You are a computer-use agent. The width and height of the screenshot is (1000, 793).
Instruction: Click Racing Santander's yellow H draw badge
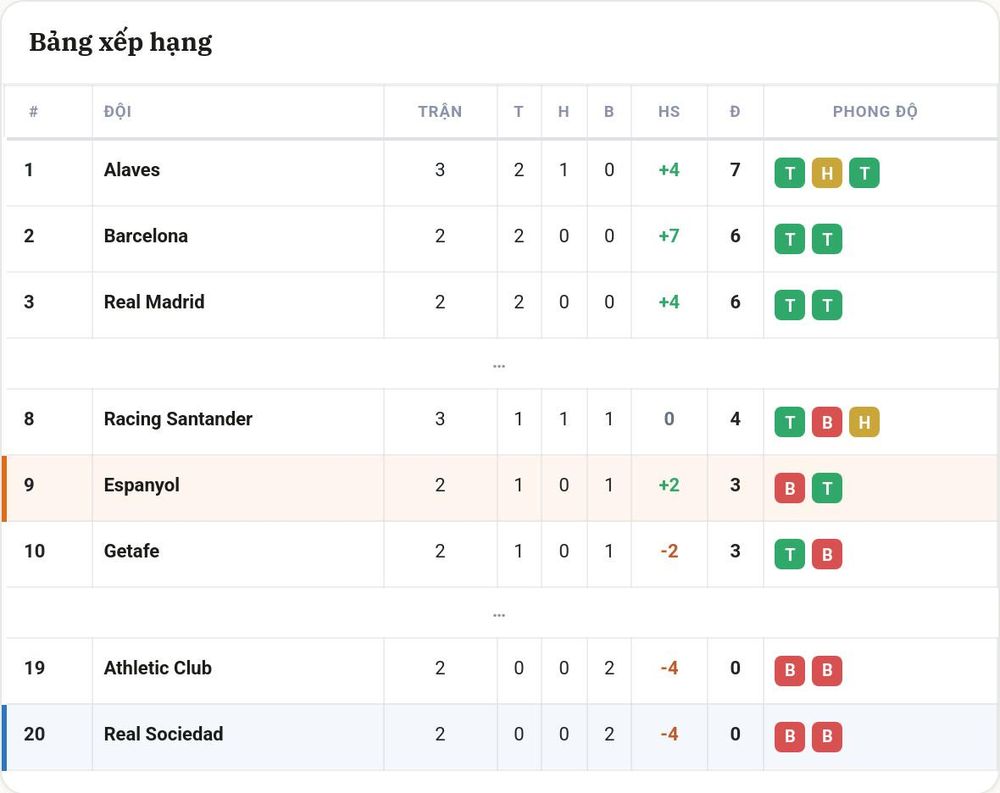[864, 422]
